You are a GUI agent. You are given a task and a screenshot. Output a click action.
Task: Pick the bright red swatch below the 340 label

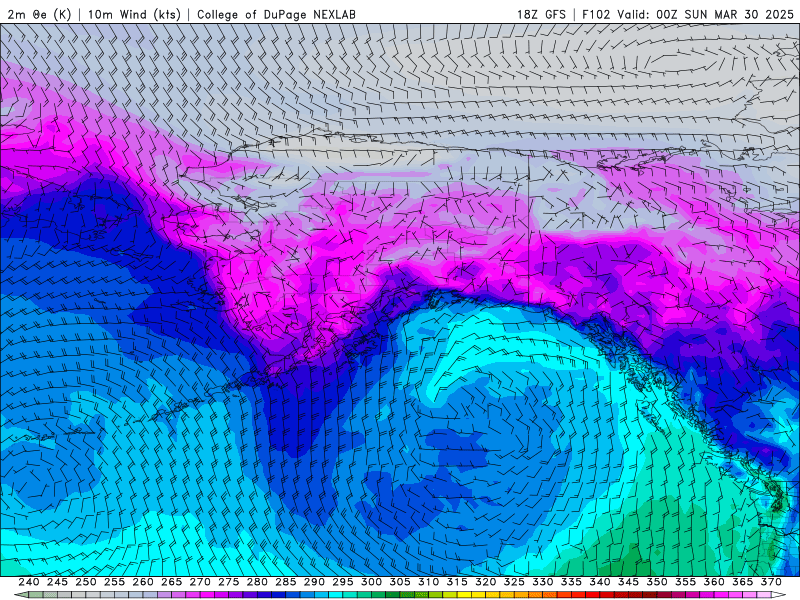[593, 595]
